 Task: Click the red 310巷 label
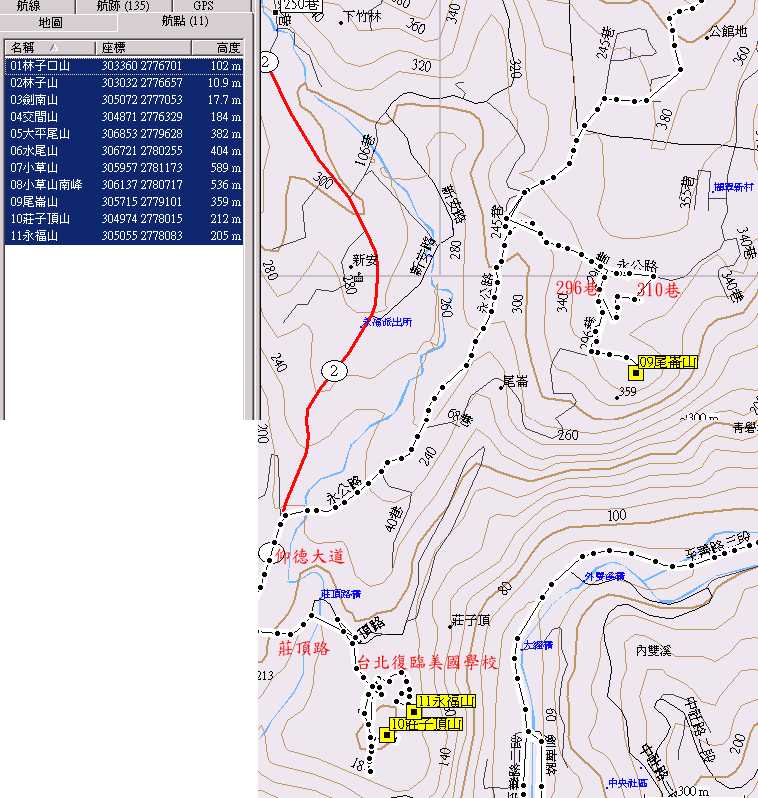point(658,290)
